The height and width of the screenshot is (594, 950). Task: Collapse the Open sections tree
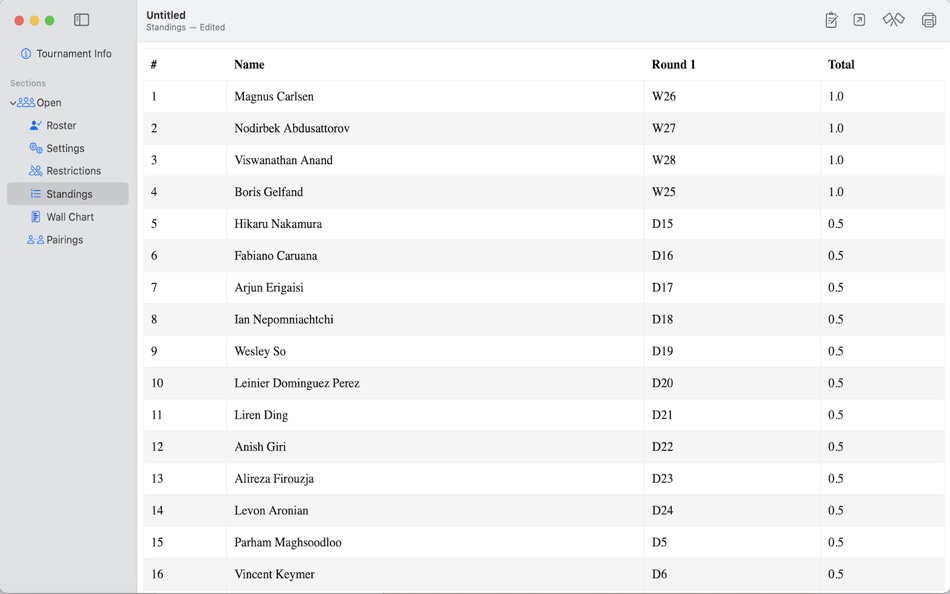tap(13, 102)
